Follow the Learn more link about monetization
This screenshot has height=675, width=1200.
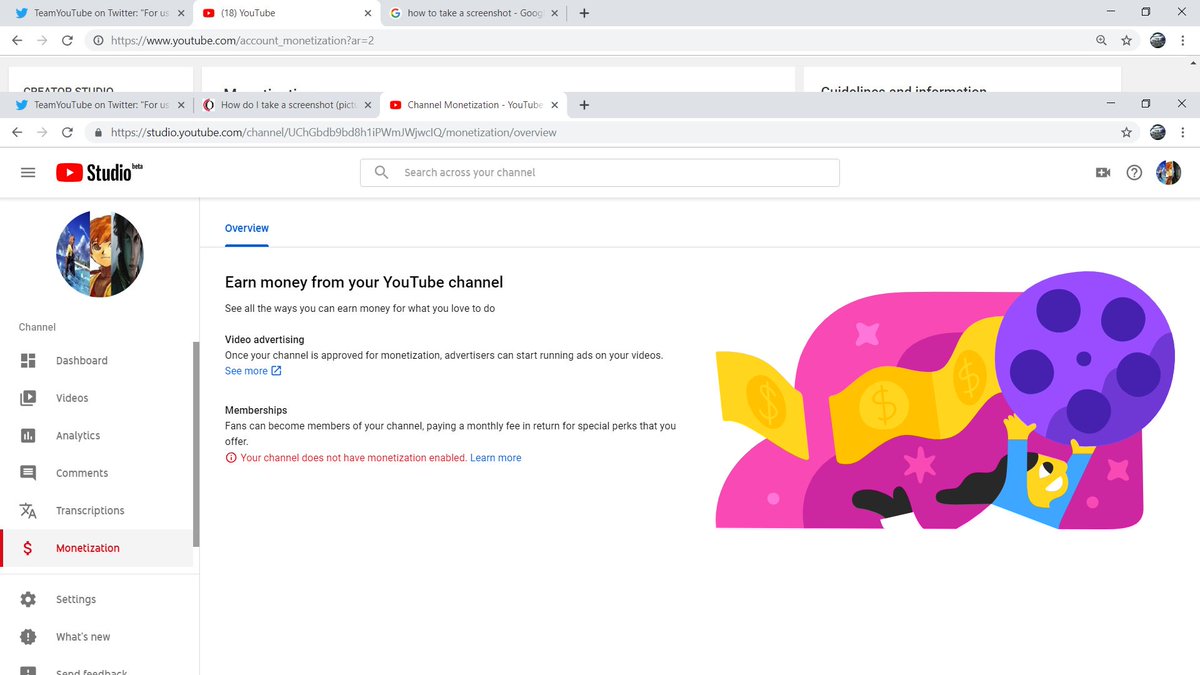tap(496, 458)
